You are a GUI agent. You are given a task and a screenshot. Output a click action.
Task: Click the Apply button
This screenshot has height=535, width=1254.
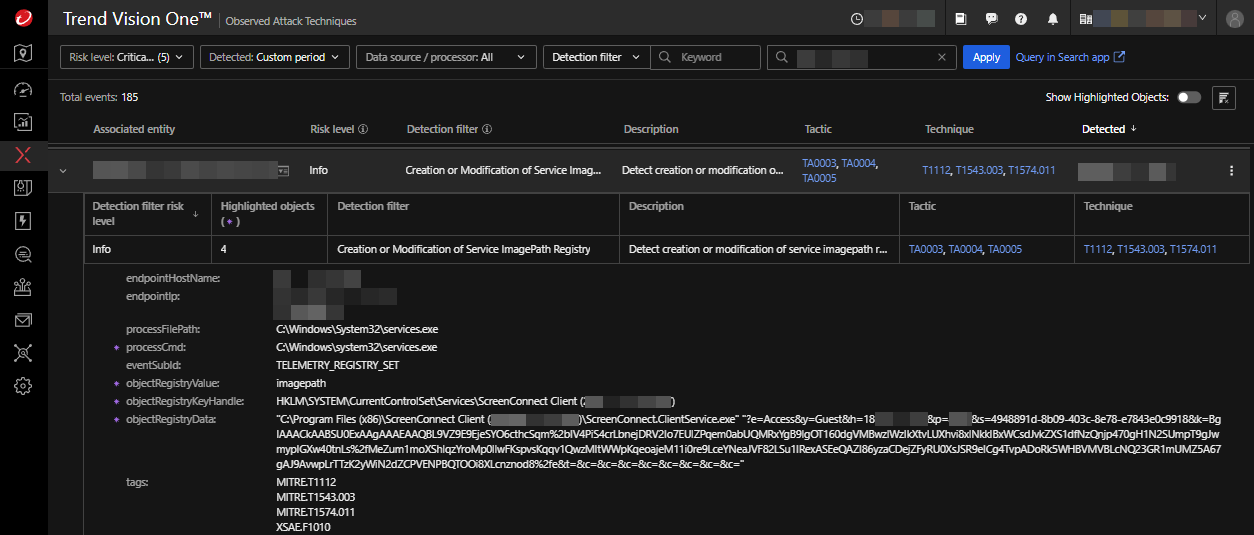tap(986, 57)
